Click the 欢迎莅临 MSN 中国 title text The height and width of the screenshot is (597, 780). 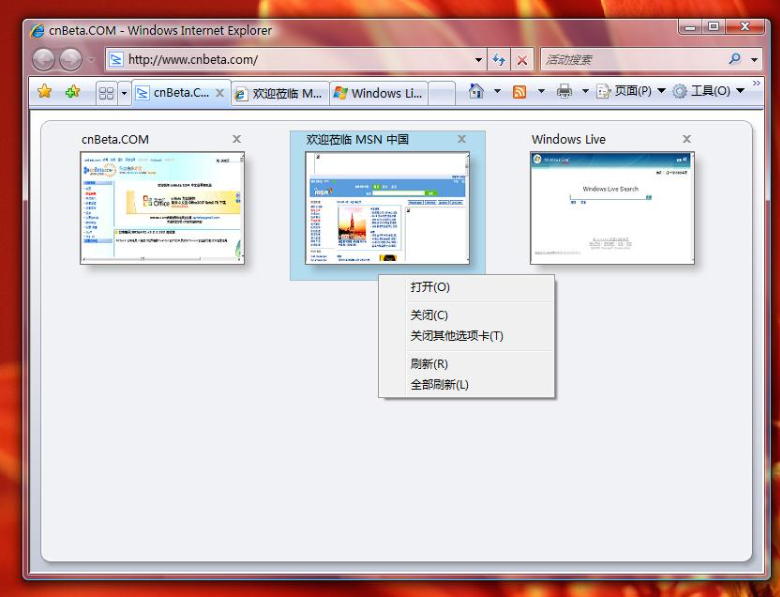point(357,139)
